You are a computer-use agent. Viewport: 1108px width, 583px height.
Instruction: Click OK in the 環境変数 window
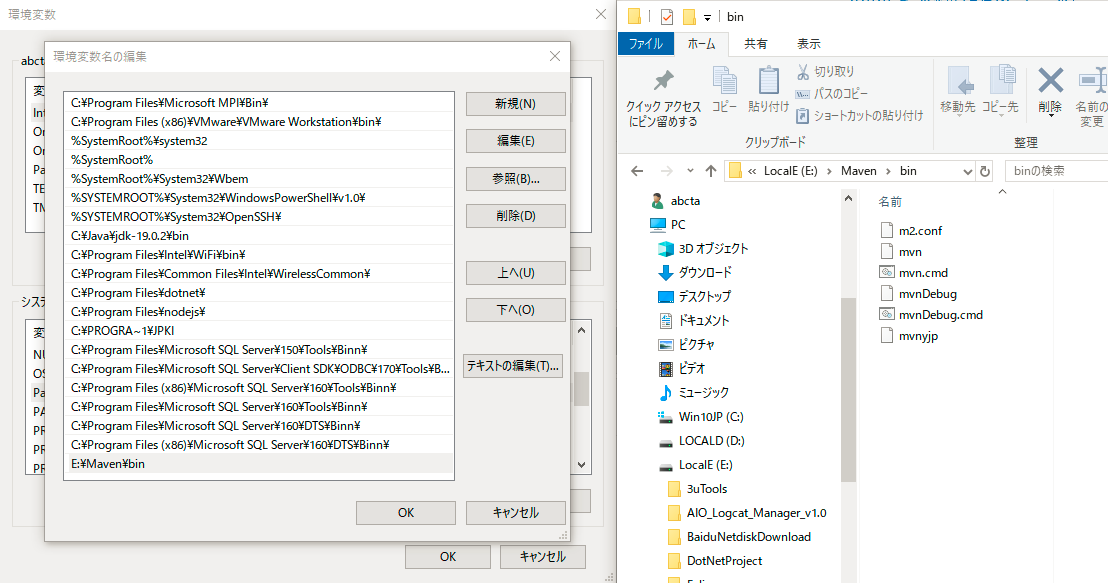tap(448, 557)
